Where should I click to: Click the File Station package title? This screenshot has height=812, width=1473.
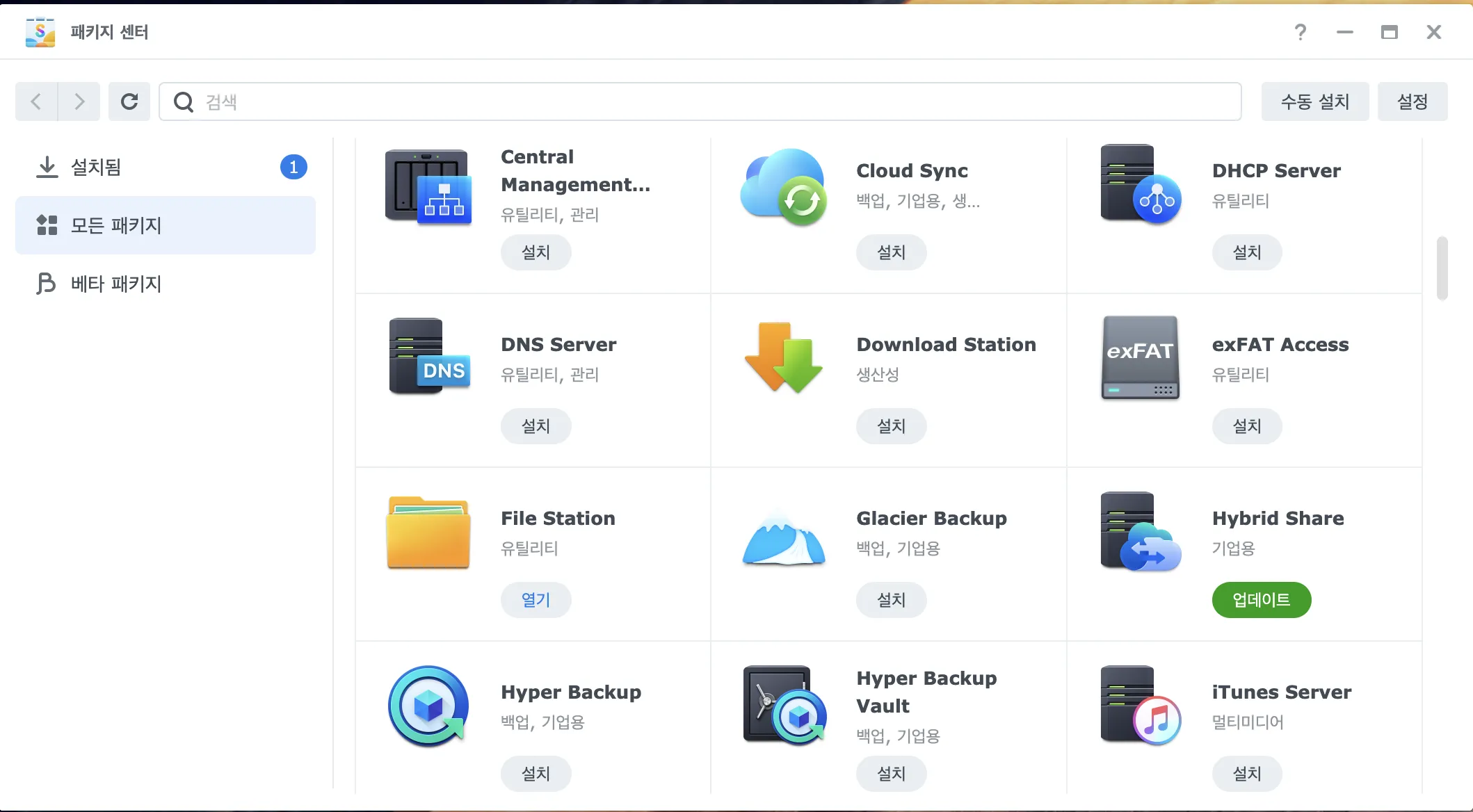[558, 519]
